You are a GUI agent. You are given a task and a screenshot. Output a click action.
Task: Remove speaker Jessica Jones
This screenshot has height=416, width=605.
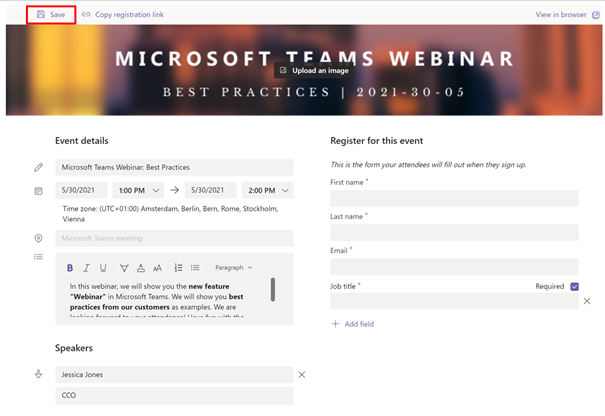tap(301, 375)
